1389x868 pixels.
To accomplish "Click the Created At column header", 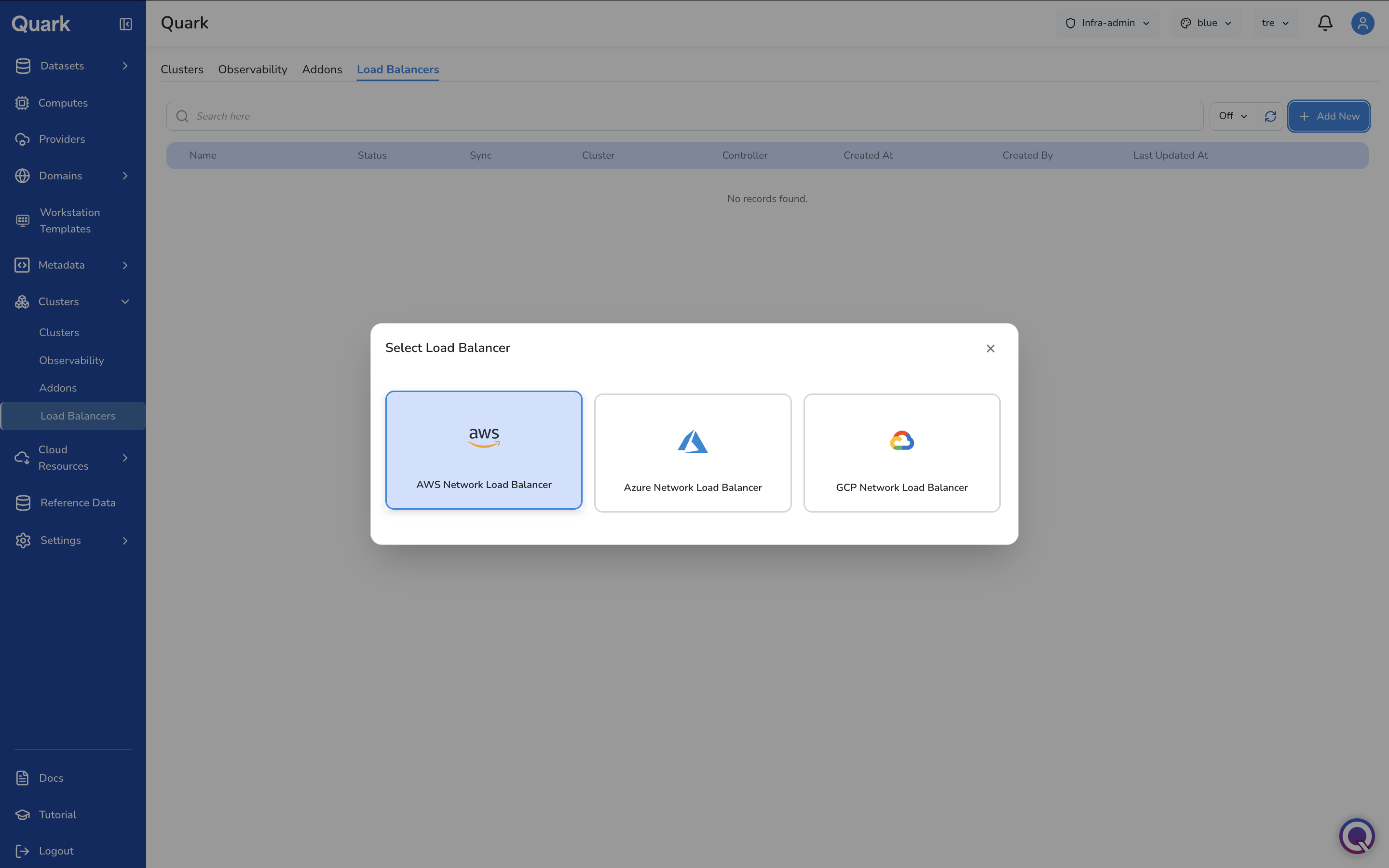I will point(868,156).
